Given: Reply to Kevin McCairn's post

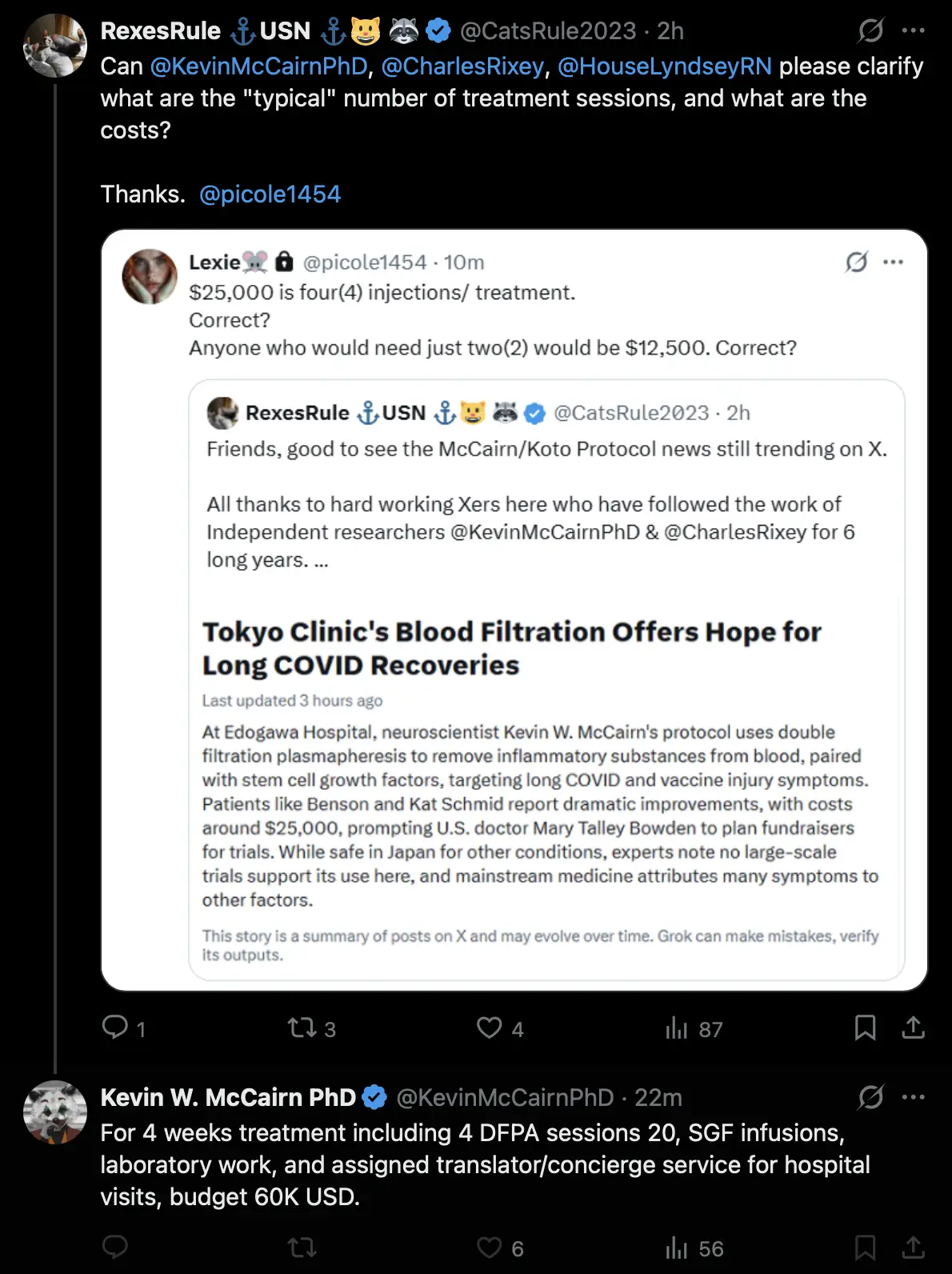Looking at the screenshot, I should point(115,1247).
